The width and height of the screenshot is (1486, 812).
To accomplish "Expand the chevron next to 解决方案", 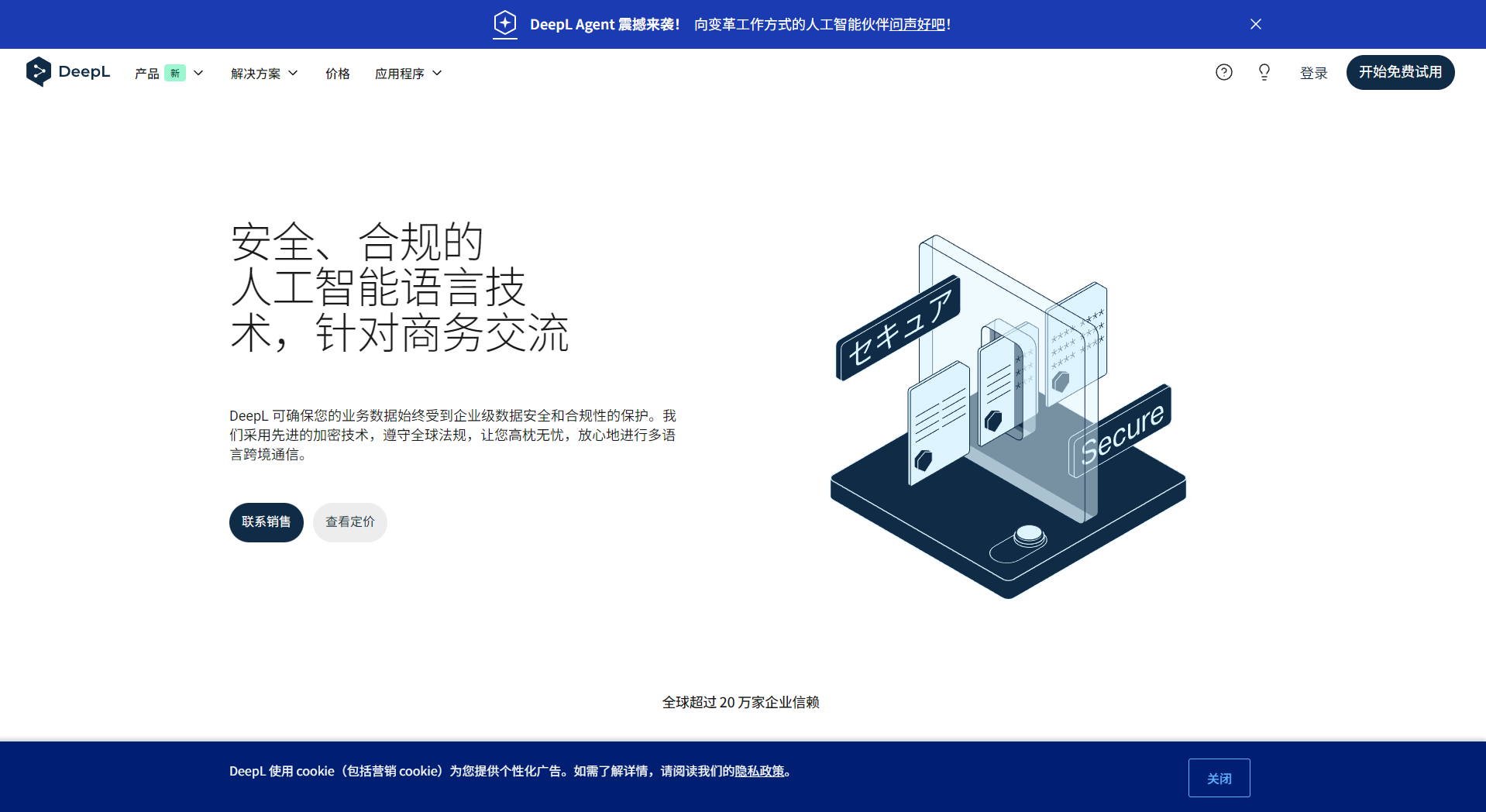I will (292, 73).
